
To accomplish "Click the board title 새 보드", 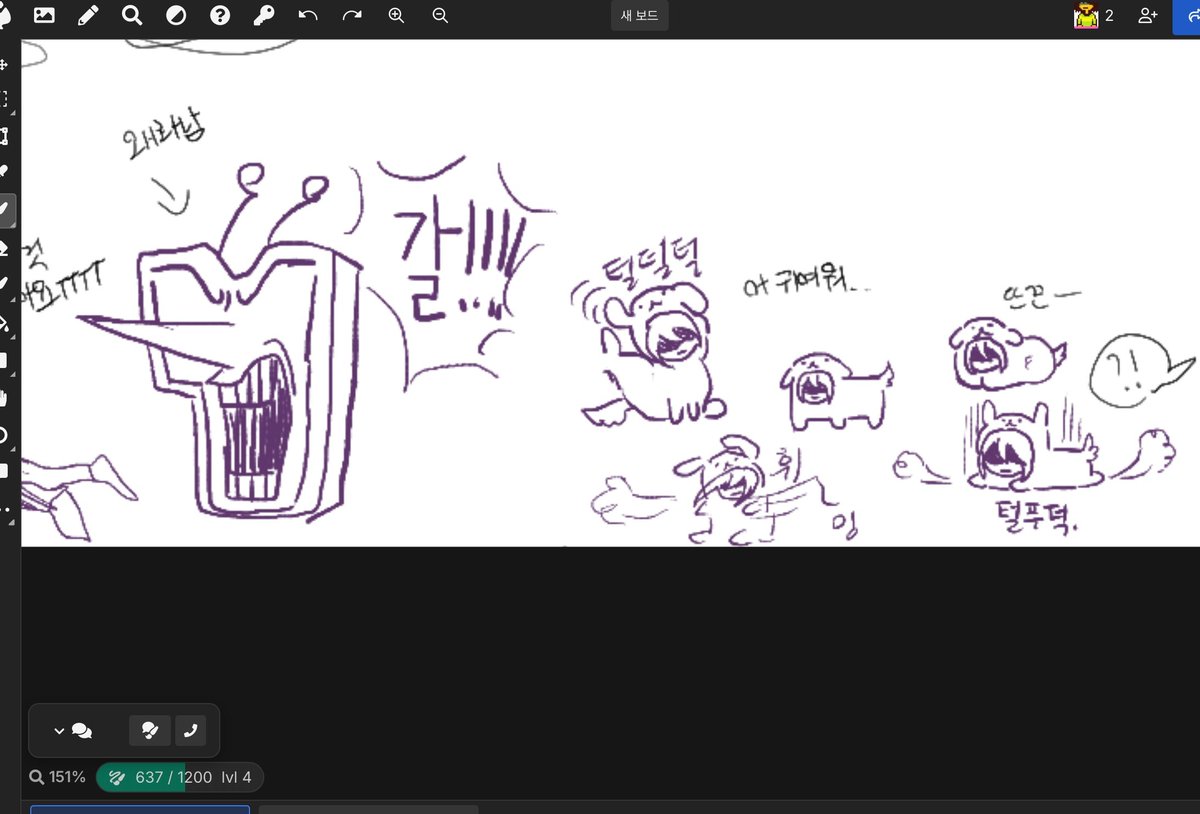I will click(639, 16).
